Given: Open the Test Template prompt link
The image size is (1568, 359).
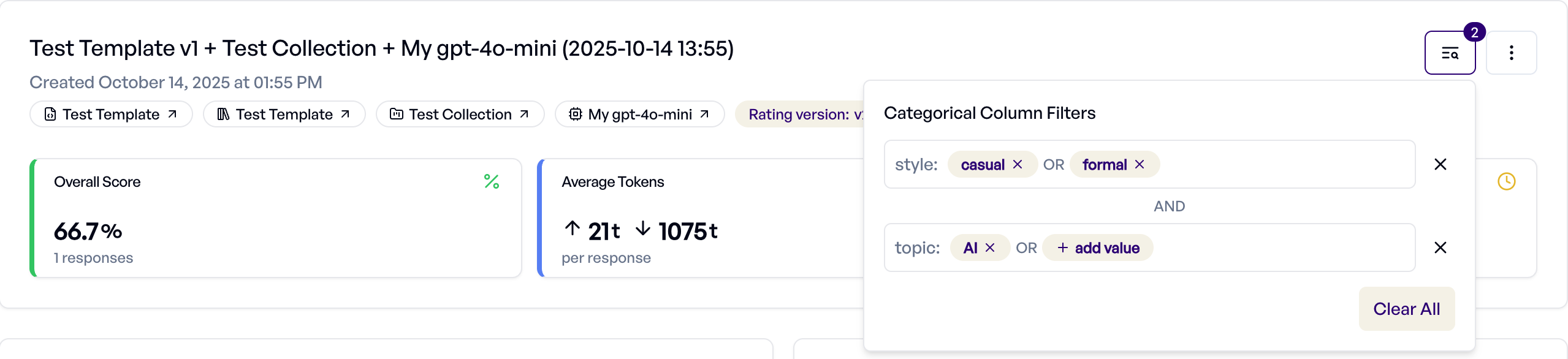Looking at the screenshot, I should [111, 115].
